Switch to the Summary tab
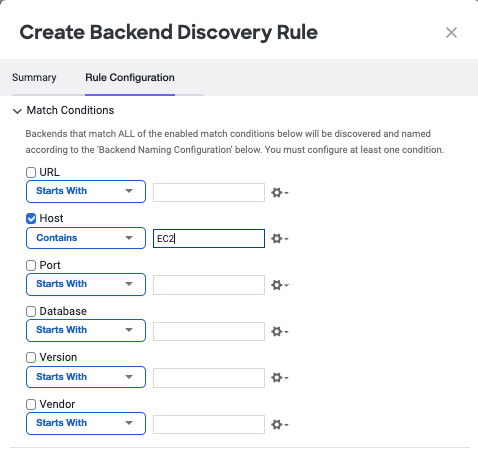This screenshot has height=453, width=478. tap(34, 78)
